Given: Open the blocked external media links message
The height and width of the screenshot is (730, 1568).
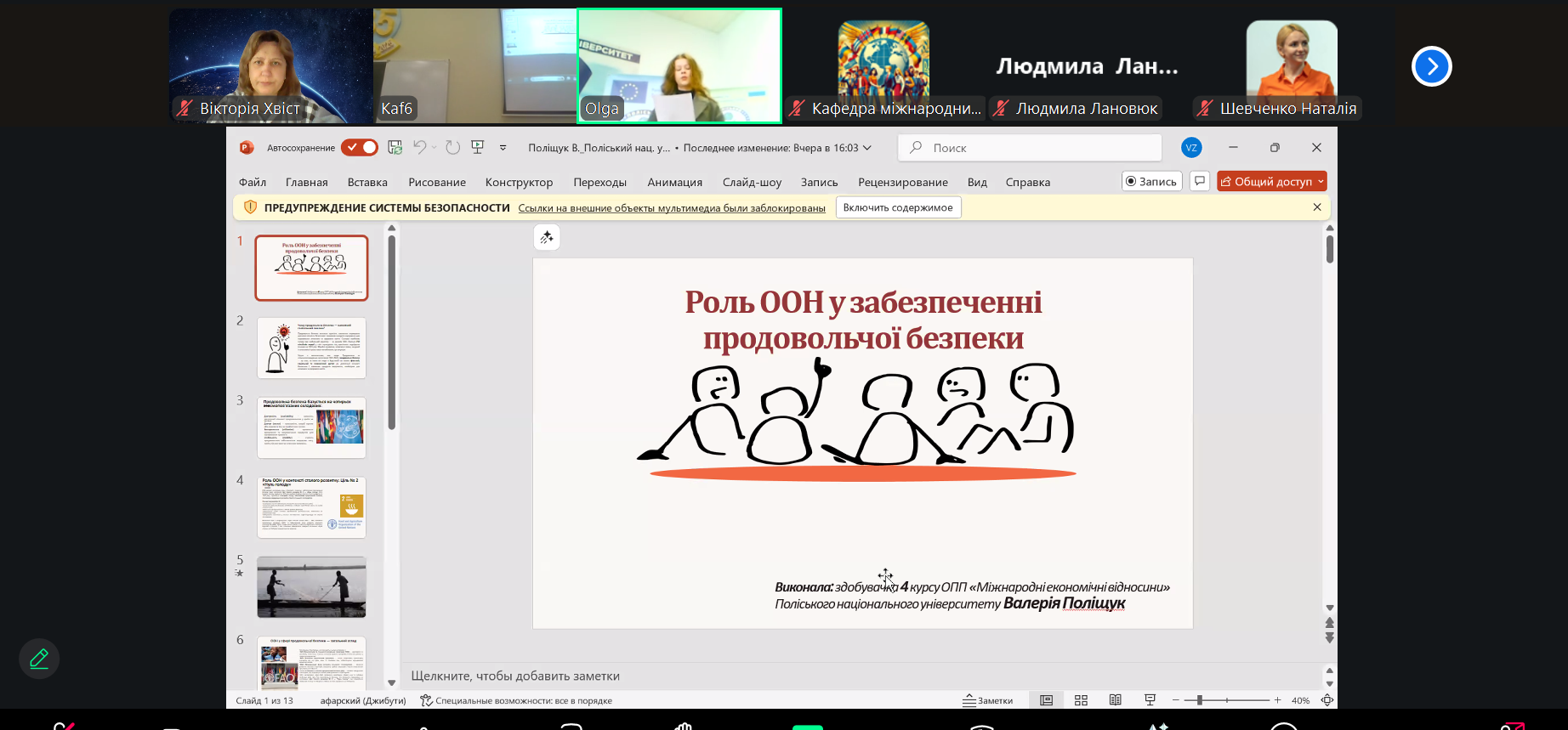Looking at the screenshot, I should coord(672,208).
